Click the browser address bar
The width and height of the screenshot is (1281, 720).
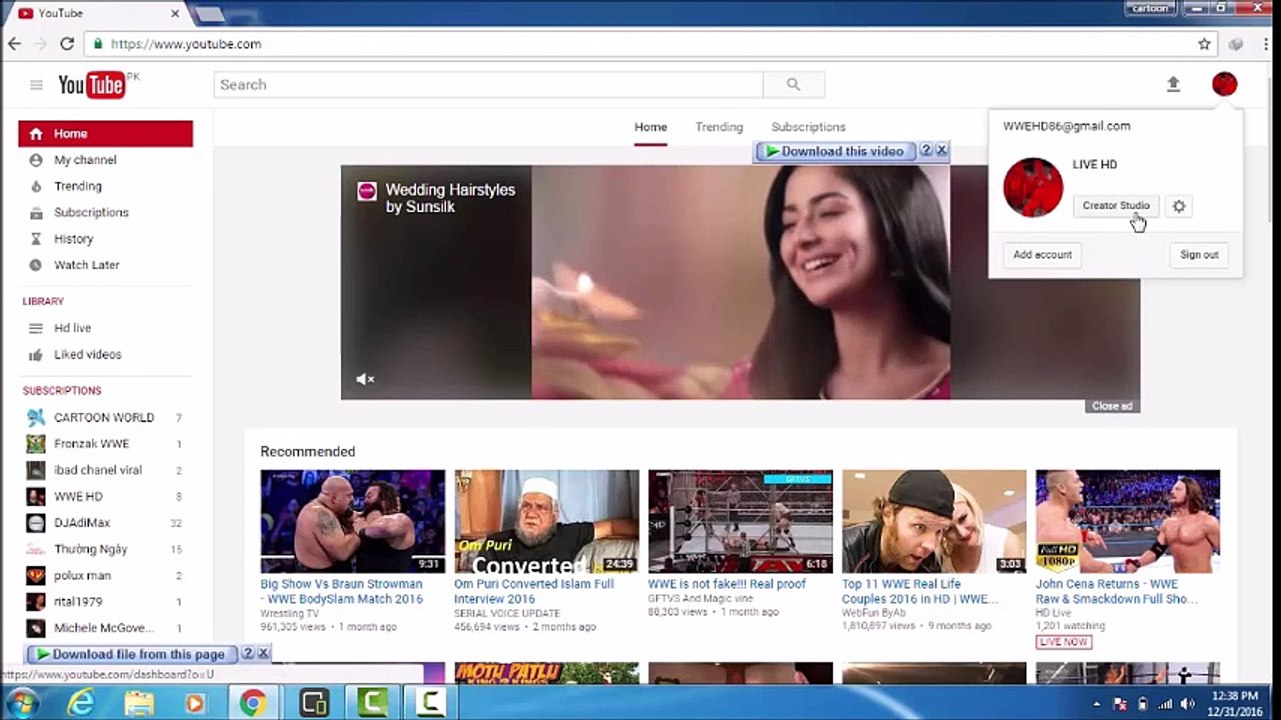(640, 44)
